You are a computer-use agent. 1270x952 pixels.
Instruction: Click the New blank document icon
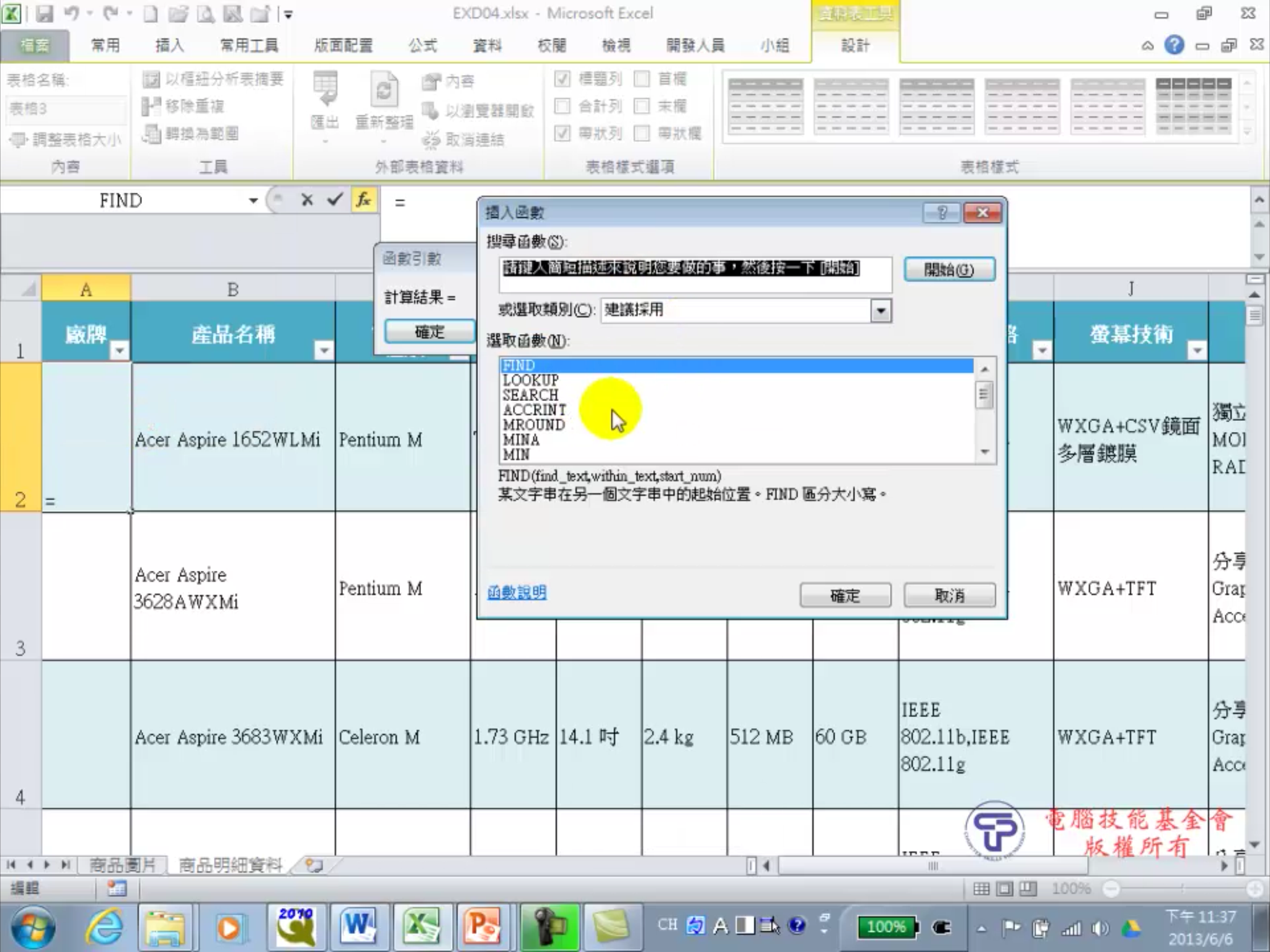pos(150,14)
